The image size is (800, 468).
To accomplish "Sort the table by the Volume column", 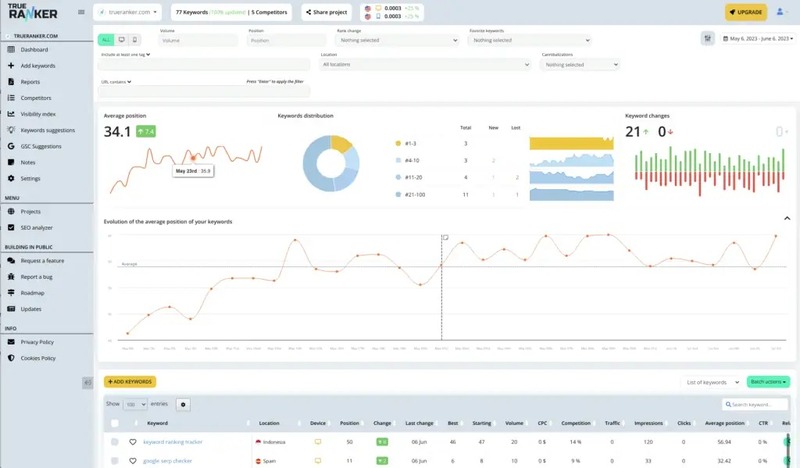I will [x=514, y=423].
